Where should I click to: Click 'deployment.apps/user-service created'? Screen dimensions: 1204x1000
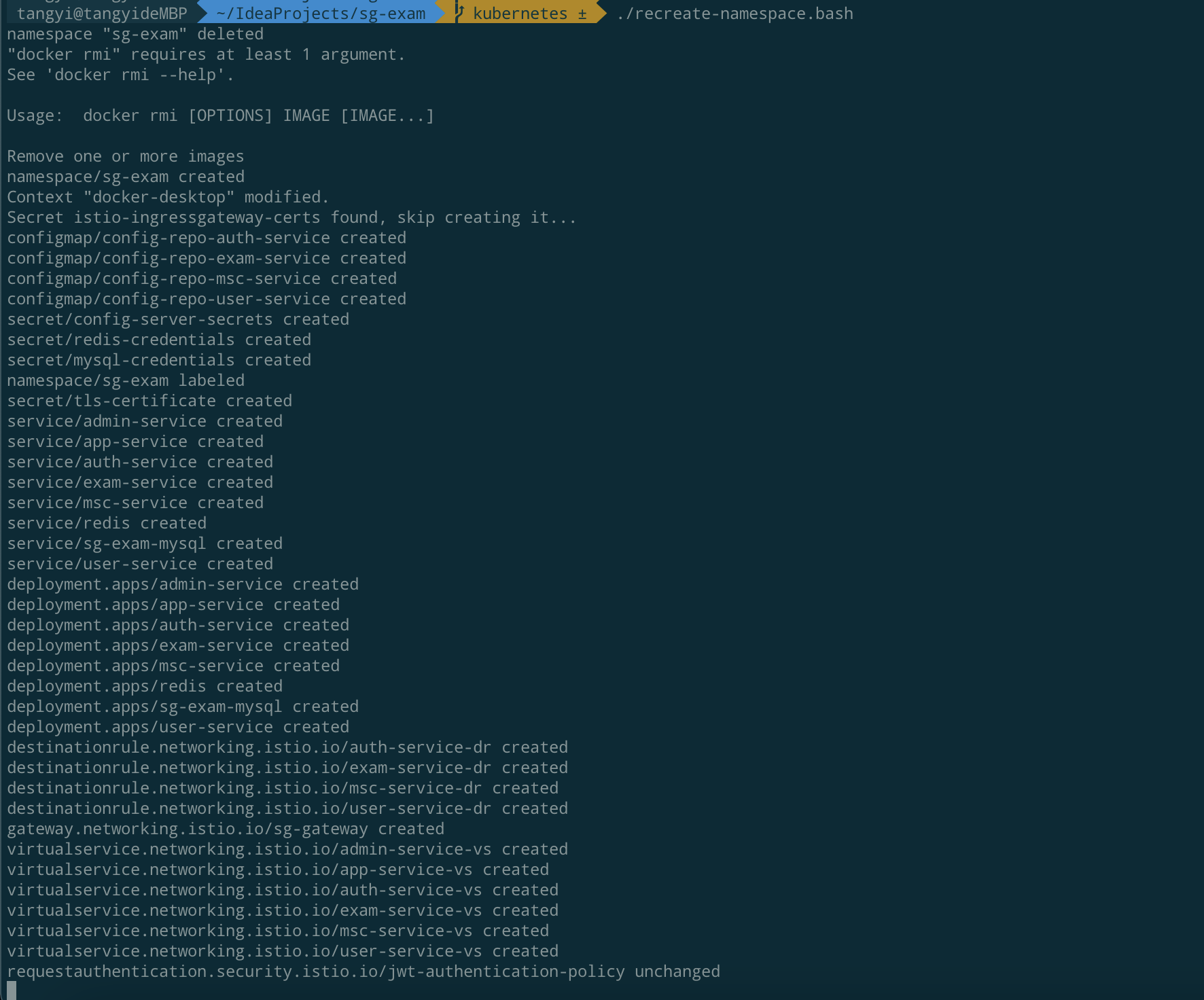pyautogui.click(x=178, y=727)
